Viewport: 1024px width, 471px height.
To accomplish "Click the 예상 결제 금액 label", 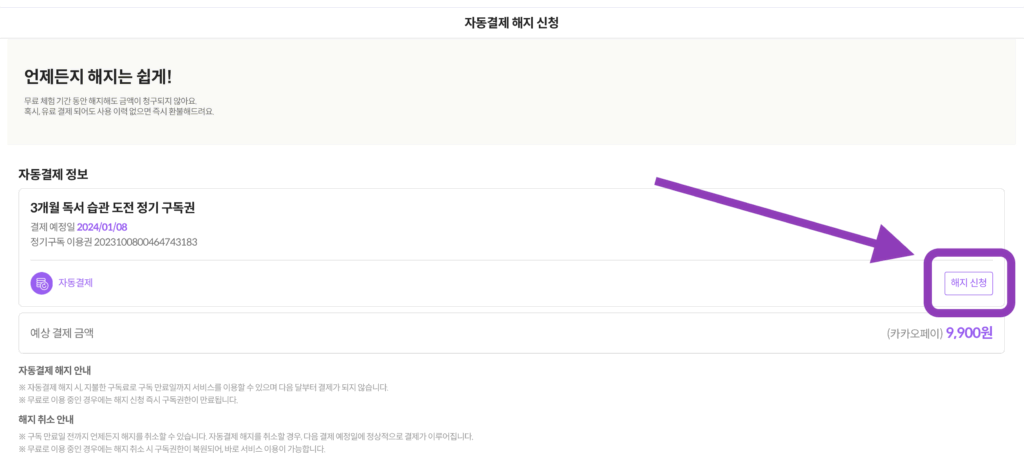I will pyautogui.click(x=69, y=332).
